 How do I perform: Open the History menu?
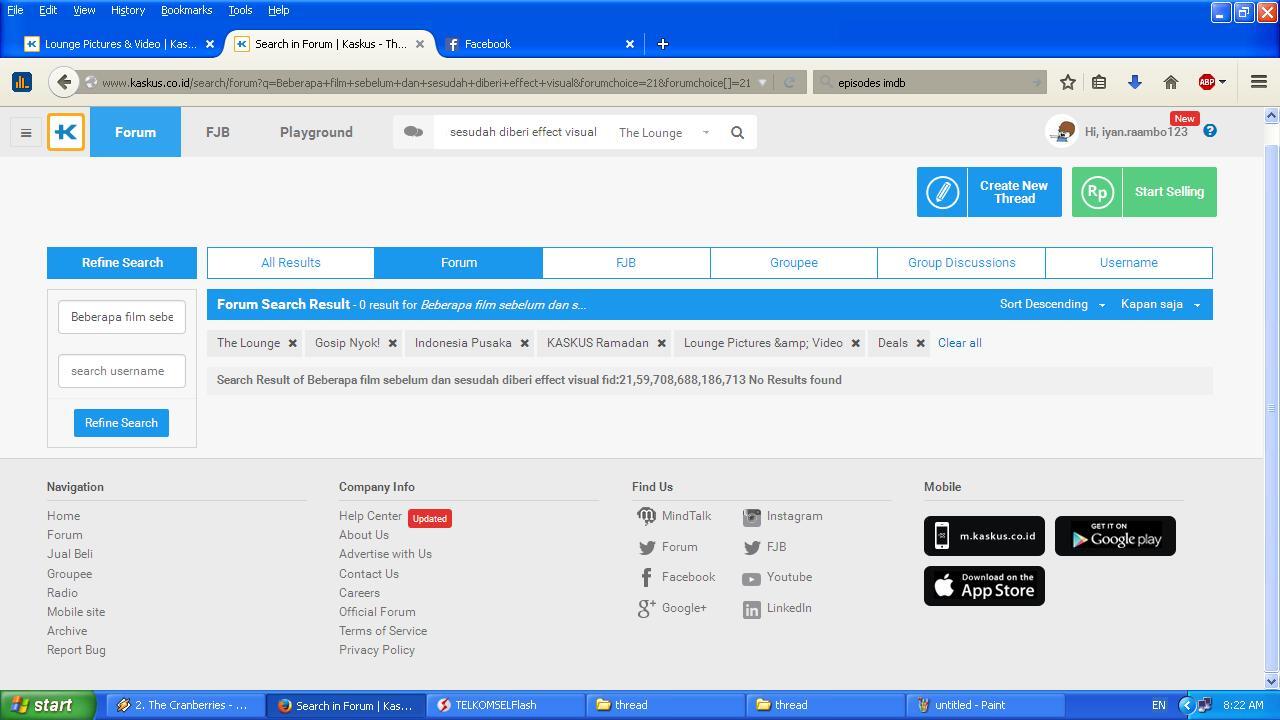click(x=127, y=10)
